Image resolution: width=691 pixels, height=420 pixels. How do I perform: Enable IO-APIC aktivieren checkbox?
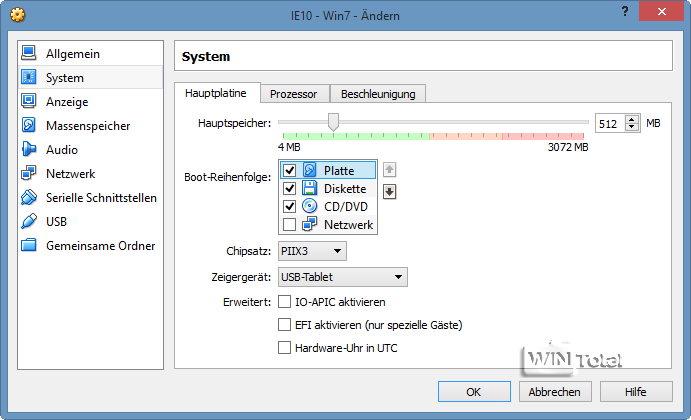[x=285, y=301]
